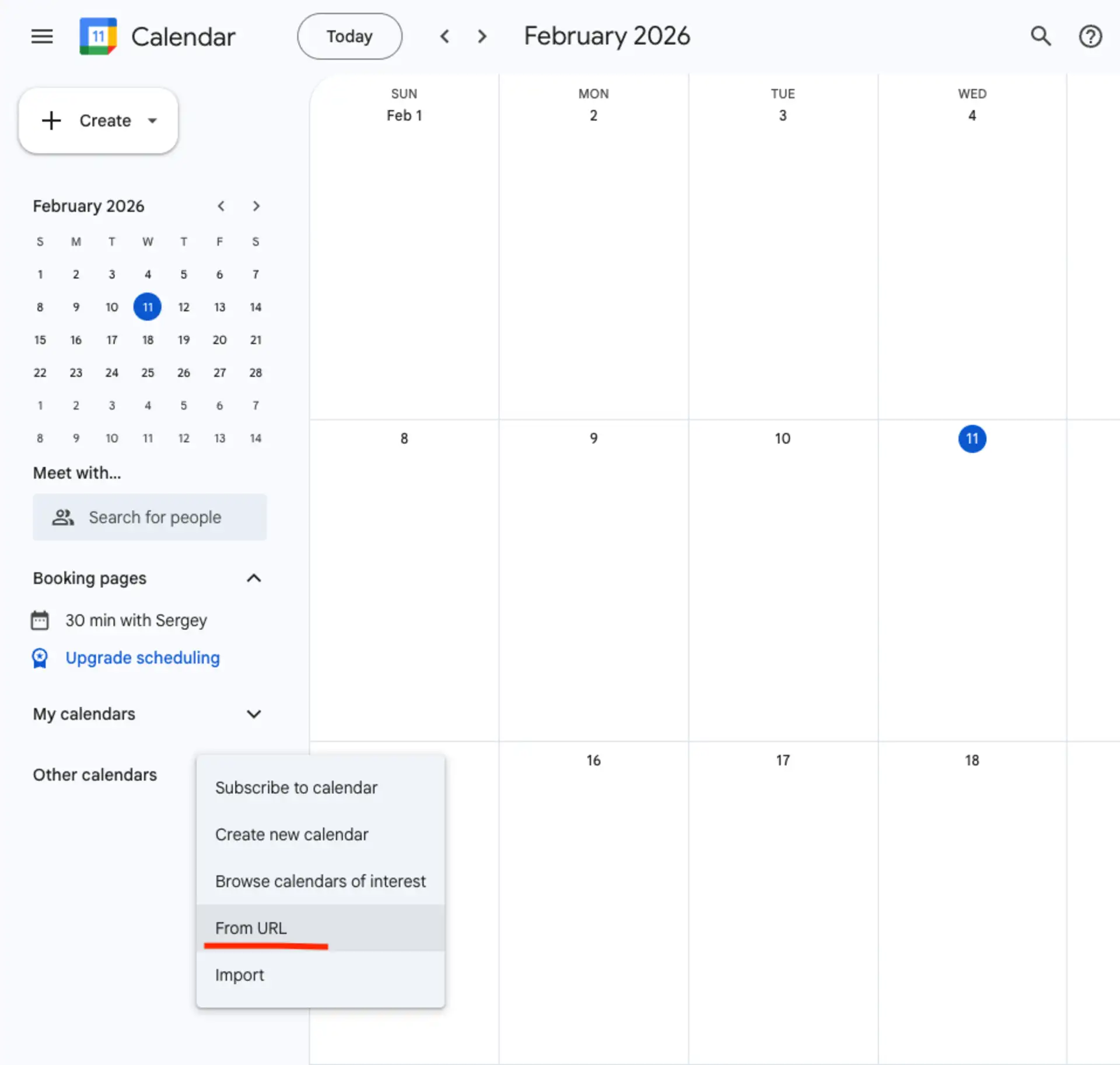1120x1065 pixels.
Task: Open the main menu with hamburger icon
Action: [41, 36]
